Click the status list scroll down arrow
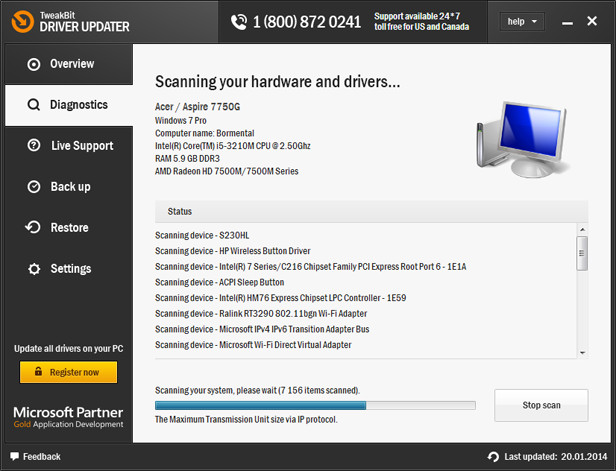616x471 pixels. coord(583,353)
